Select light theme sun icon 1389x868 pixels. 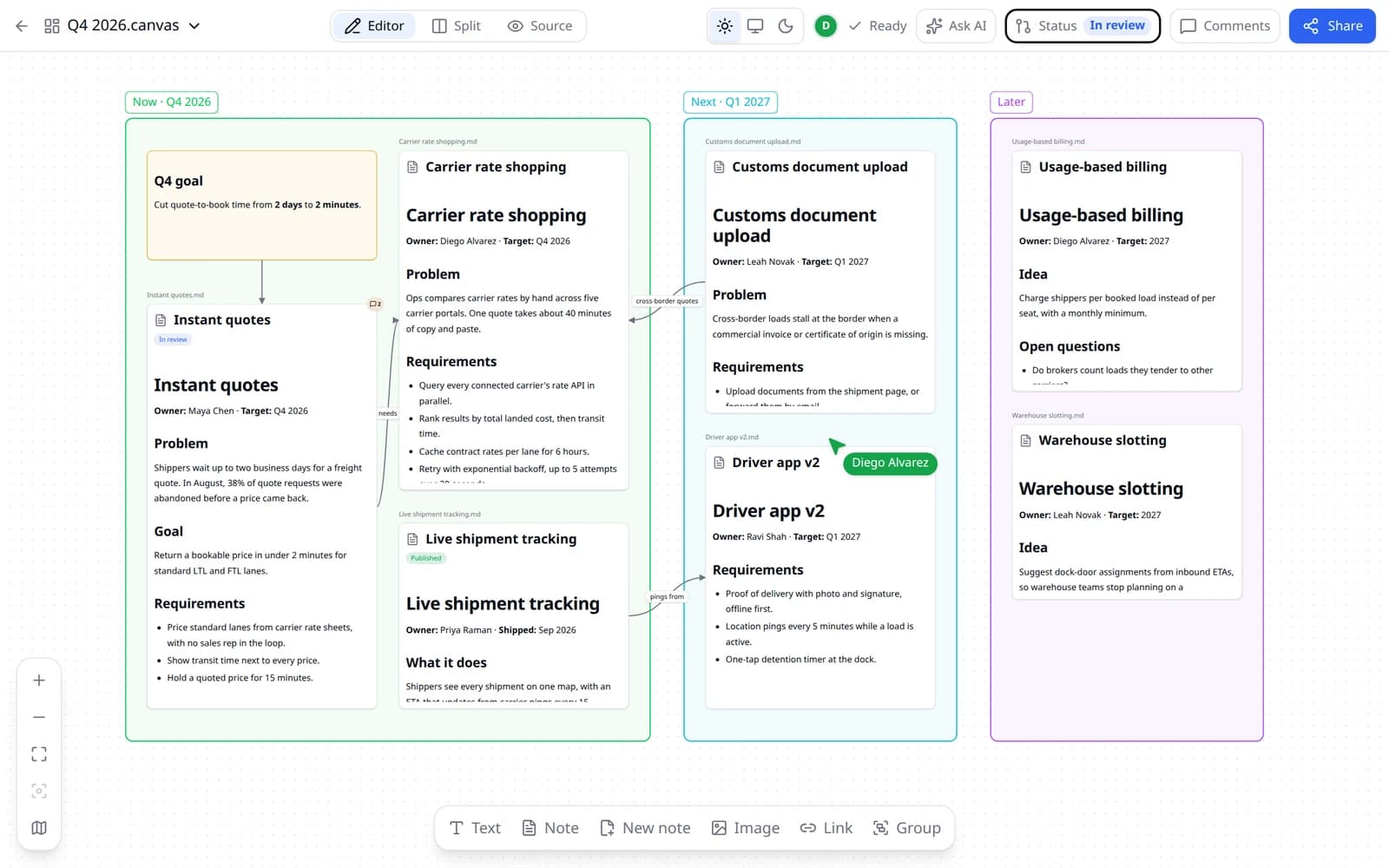[x=725, y=26]
